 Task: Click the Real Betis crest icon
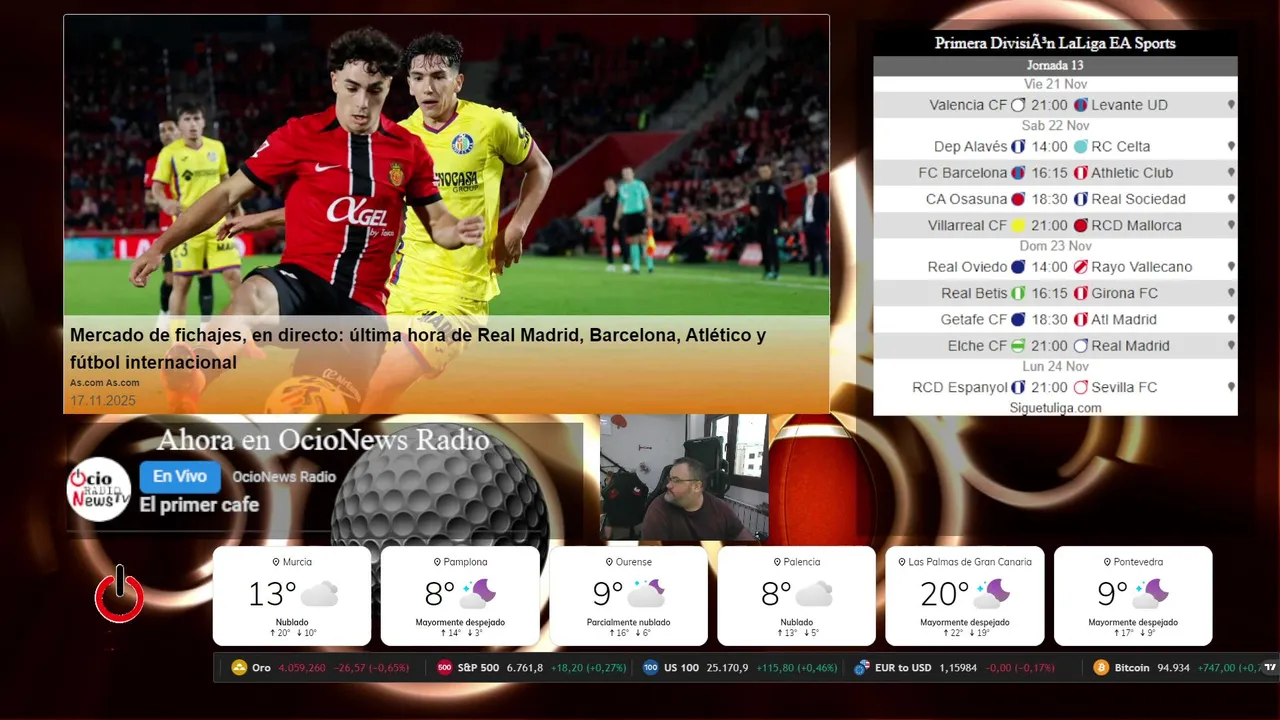pyautogui.click(x=1018, y=294)
